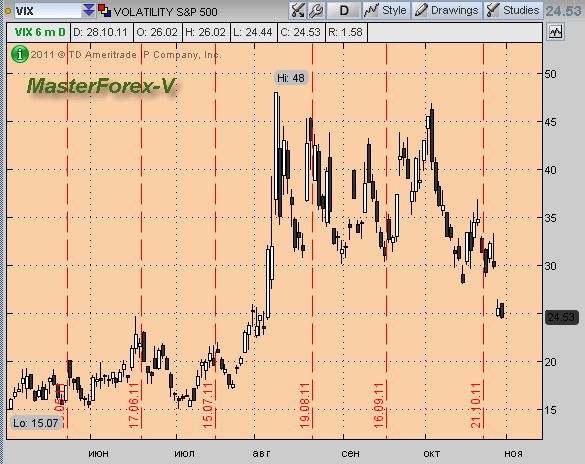585x464 pixels.
Task: Click the VIX symbol input field
Action: click(48, 10)
